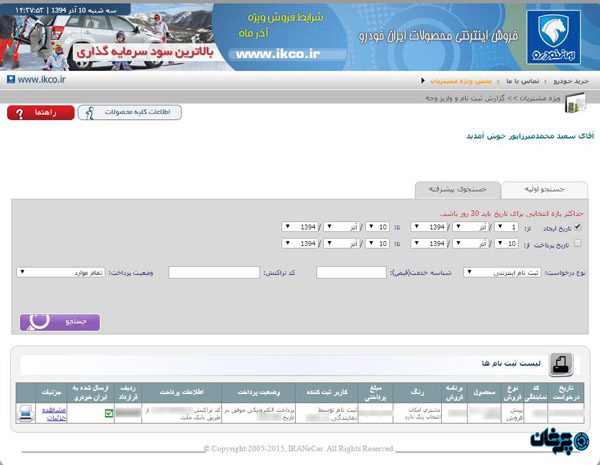Click the www.ikco.ir favicon icon

pyautogui.click(x=11, y=80)
